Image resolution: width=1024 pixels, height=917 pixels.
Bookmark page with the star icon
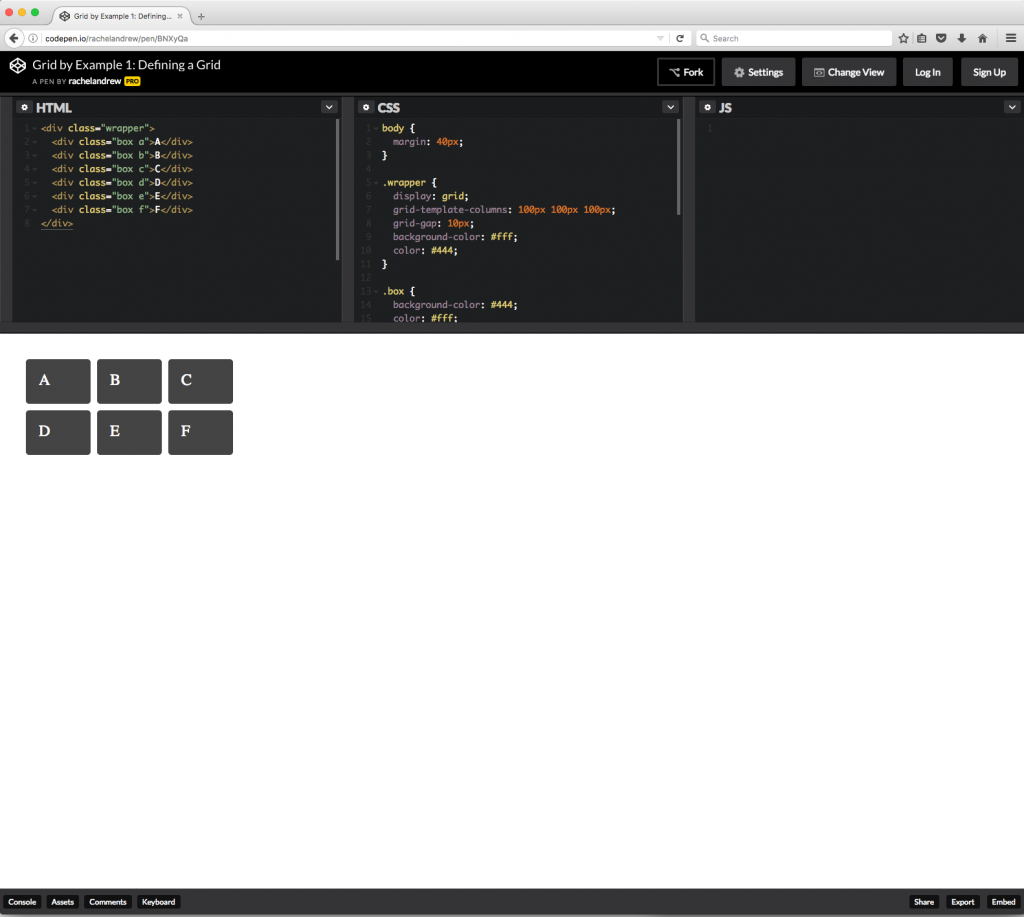[x=903, y=38]
